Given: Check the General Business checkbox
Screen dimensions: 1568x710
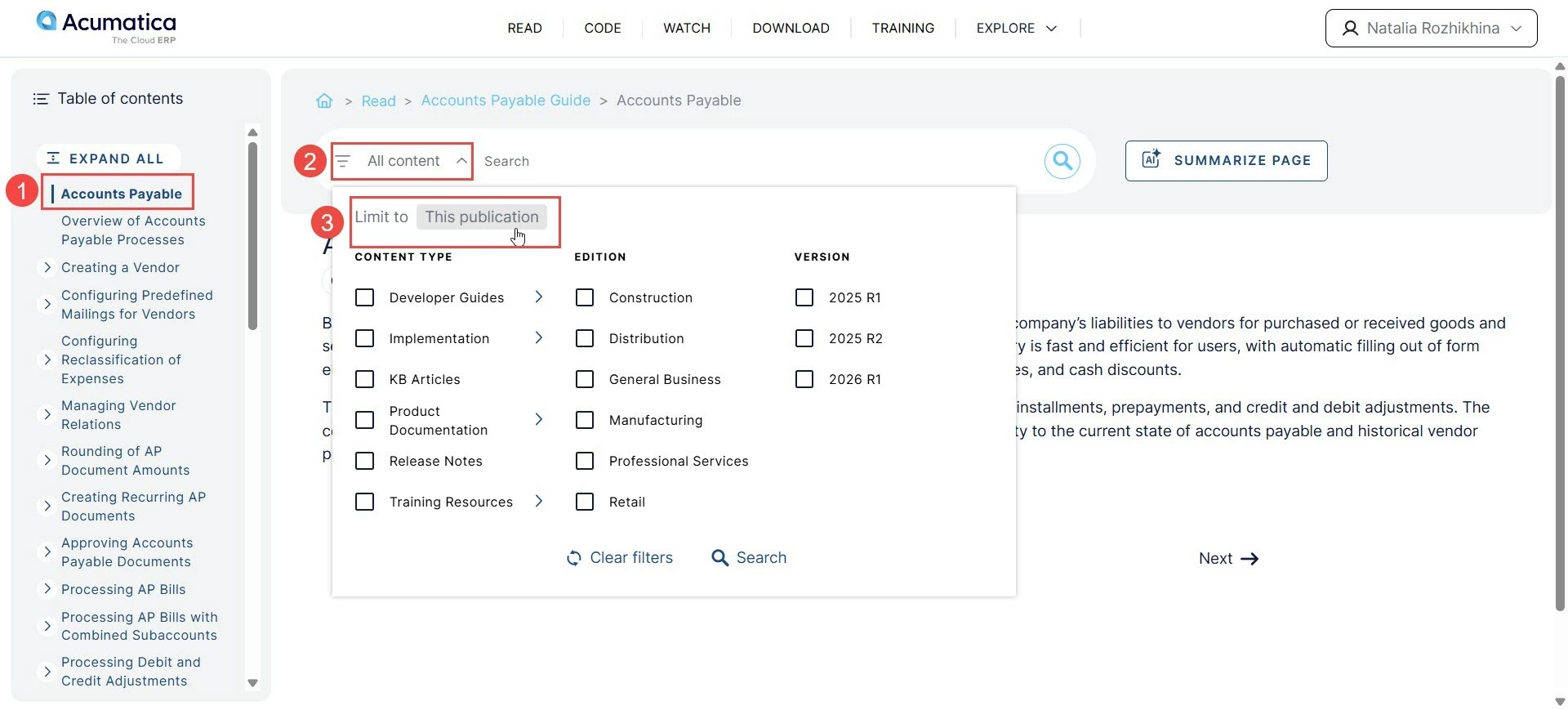Looking at the screenshot, I should [585, 379].
